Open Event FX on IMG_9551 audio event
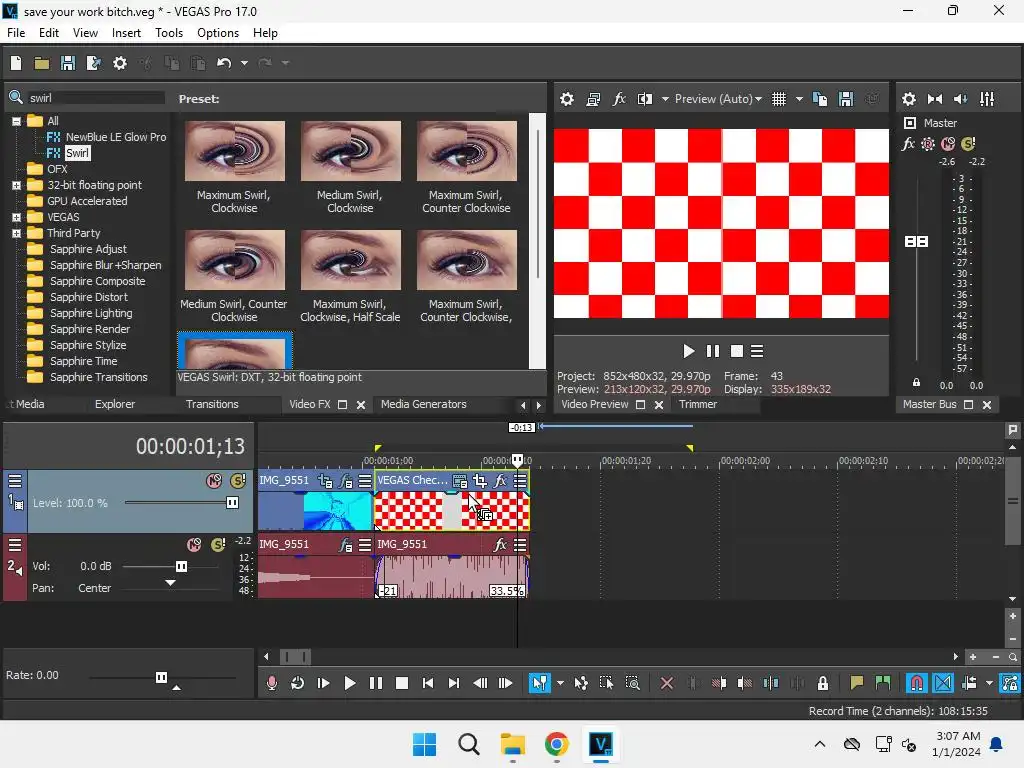The height and width of the screenshot is (768, 1024). click(x=500, y=544)
